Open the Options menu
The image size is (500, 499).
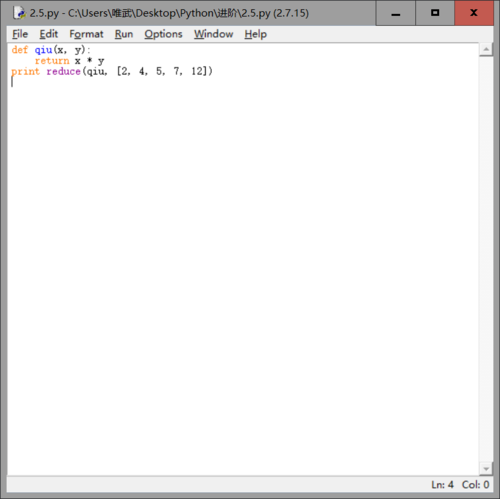[163, 34]
